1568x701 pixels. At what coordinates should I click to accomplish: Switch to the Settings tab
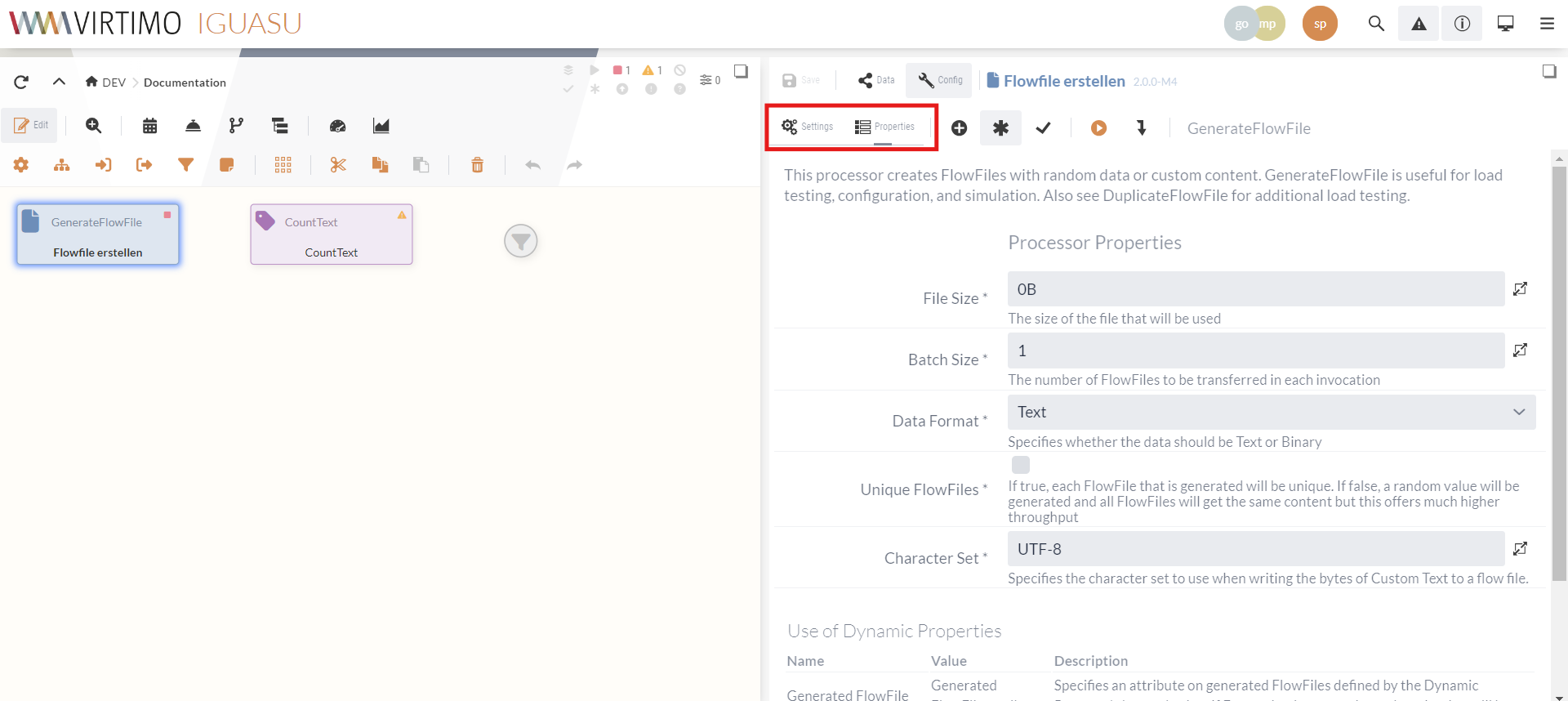[x=807, y=127]
